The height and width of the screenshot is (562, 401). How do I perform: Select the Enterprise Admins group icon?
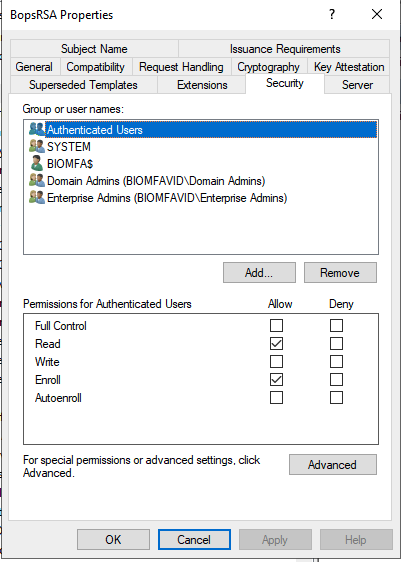click(37, 197)
